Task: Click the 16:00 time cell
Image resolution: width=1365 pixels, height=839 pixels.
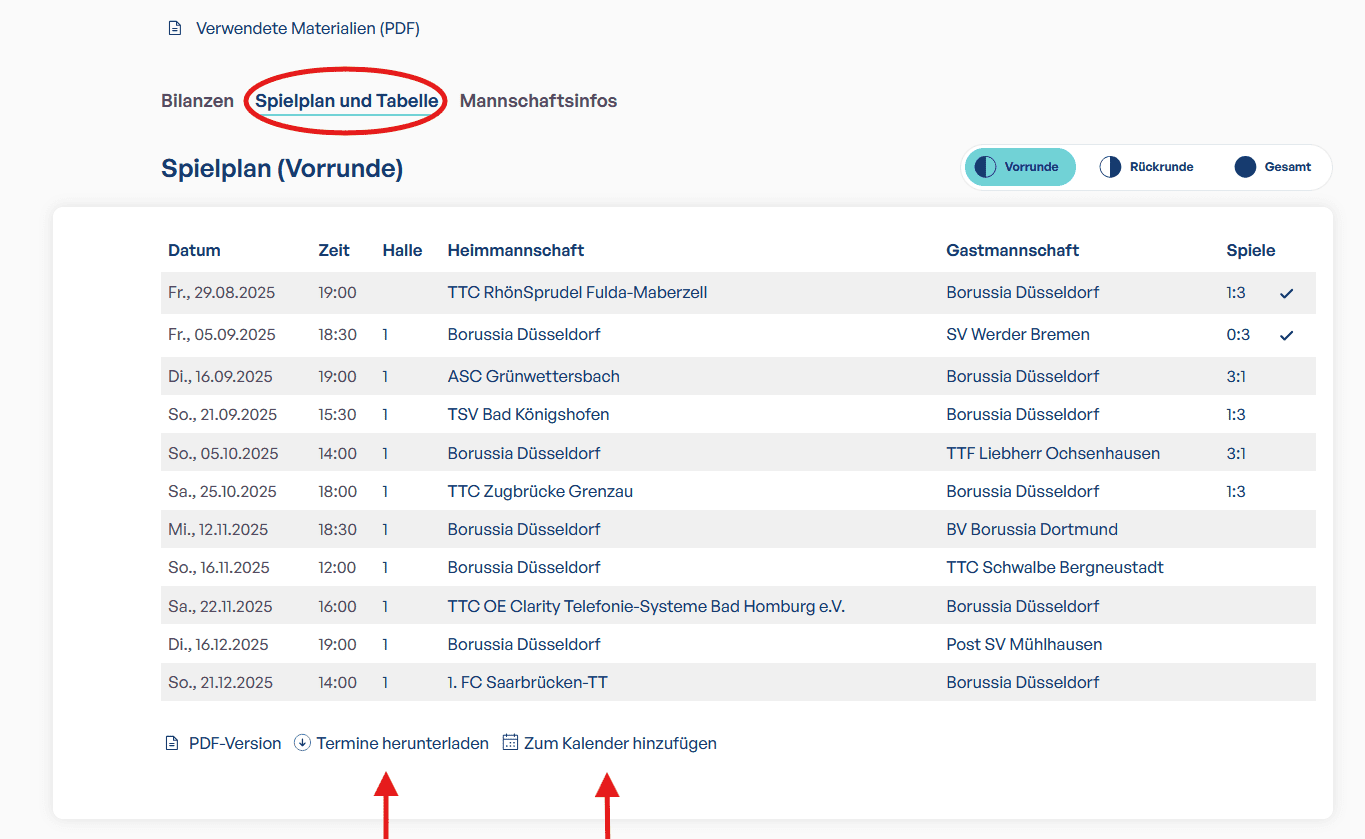Action: coord(337,607)
